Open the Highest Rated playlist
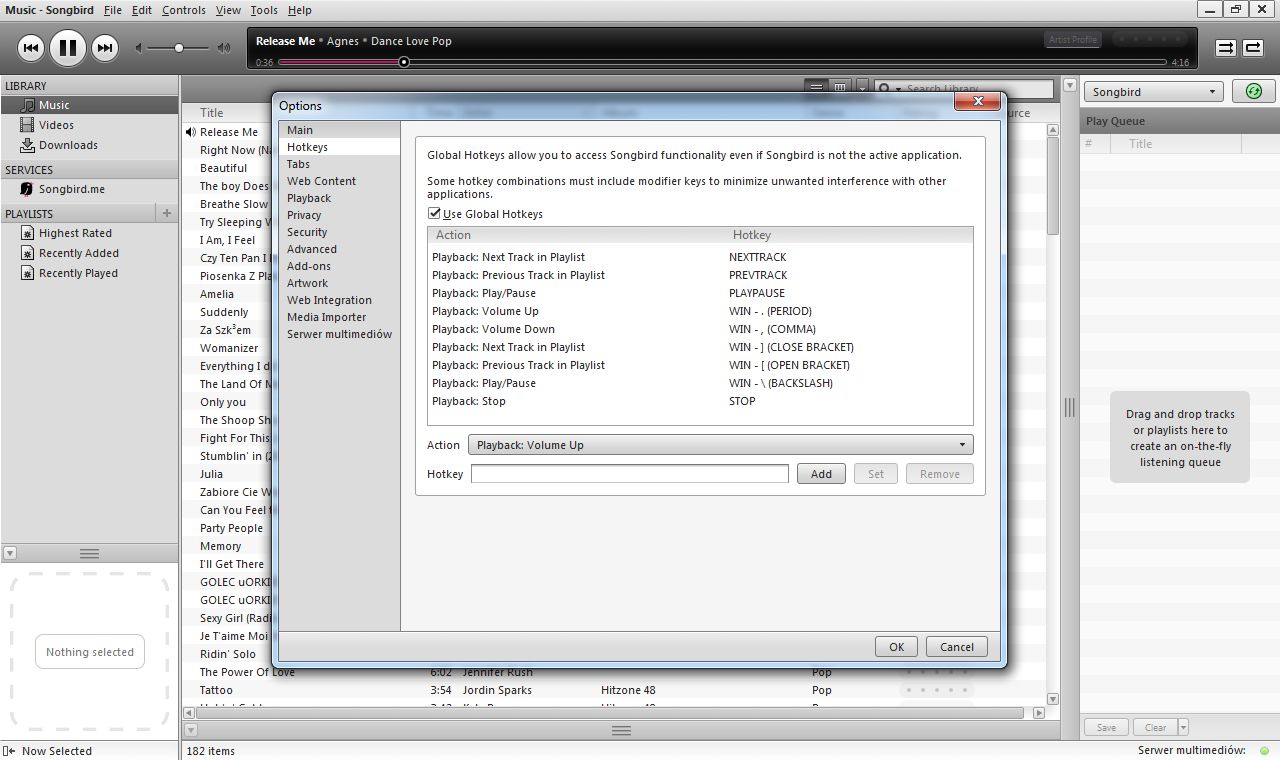 pos(89,233)
